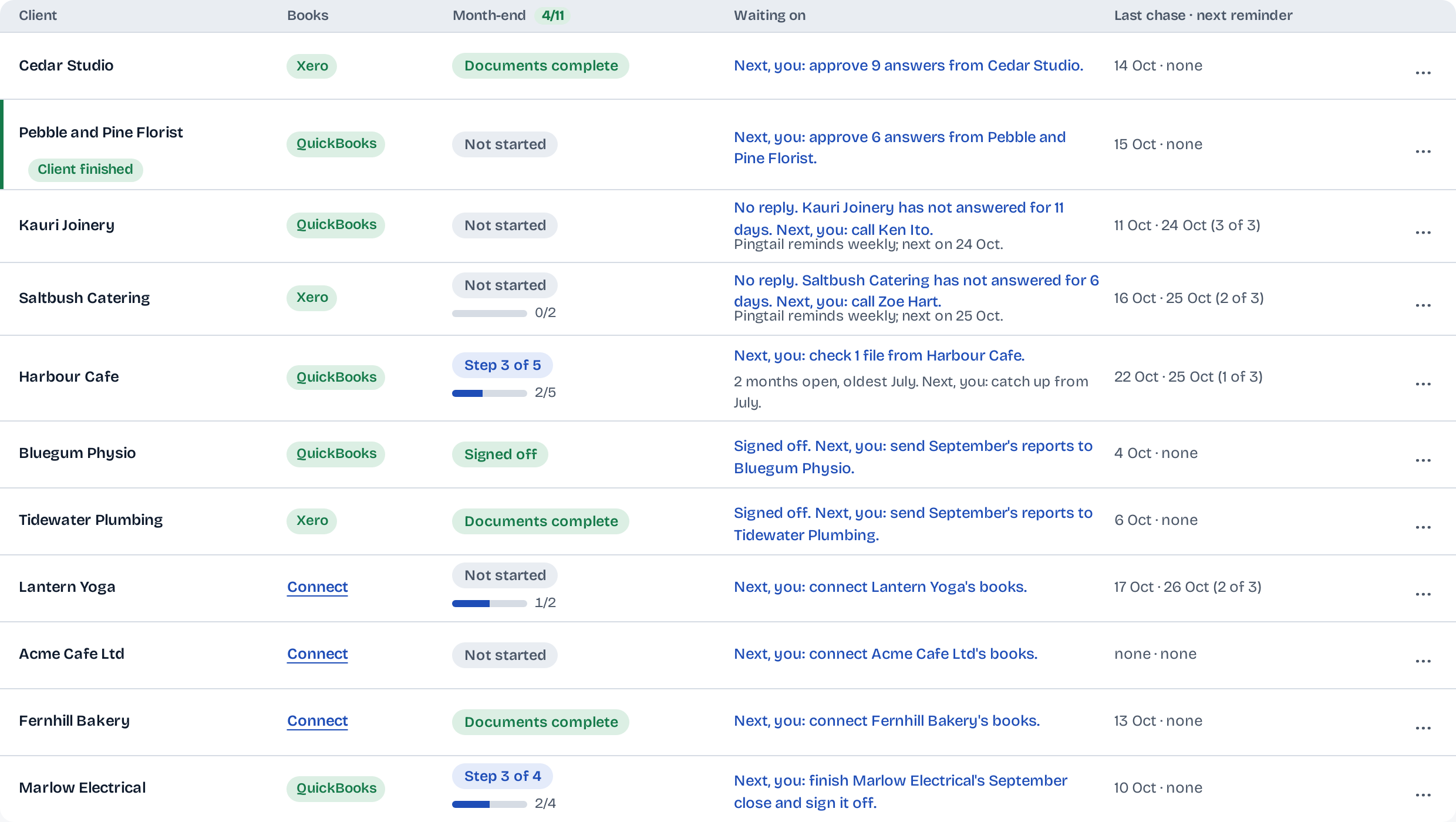The width and height of the screenshot is (1456, 822).
Task: Open 'approve 9 answers from Cedar Studio' link
Action: click(909, 66)
